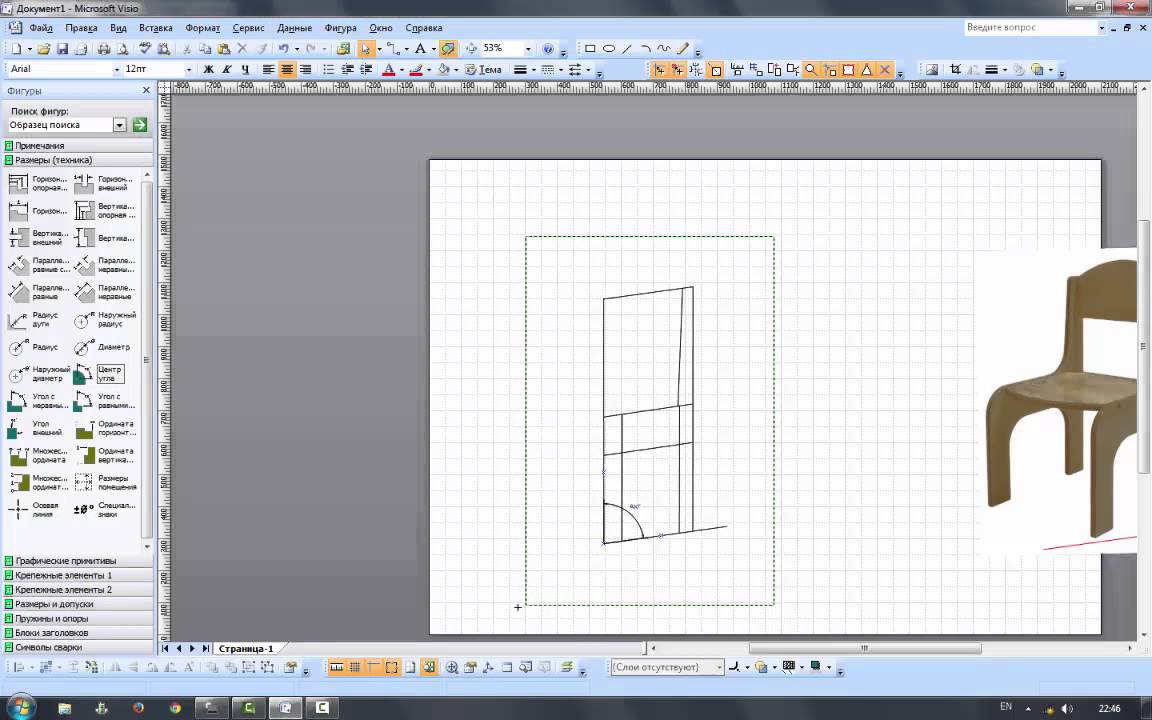Open the Примечания stencil title
The image size is (1152, 720).
[x=78, y=145]
